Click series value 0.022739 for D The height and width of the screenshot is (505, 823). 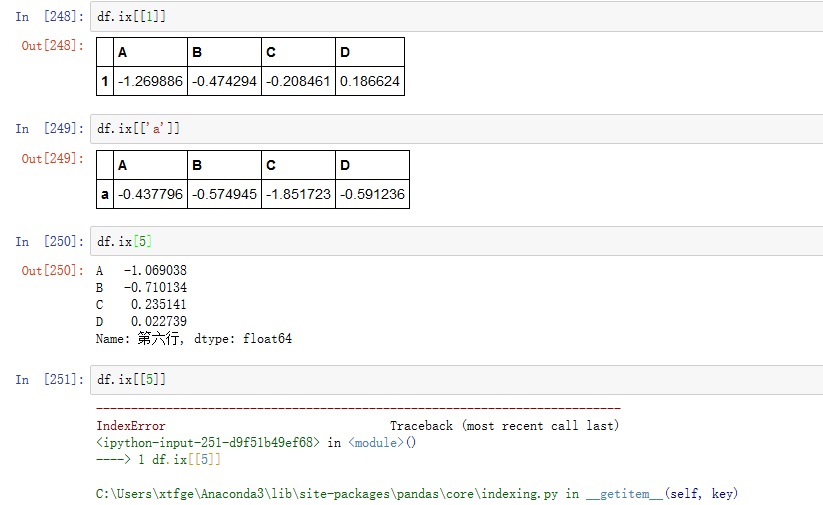pos(159,321)
